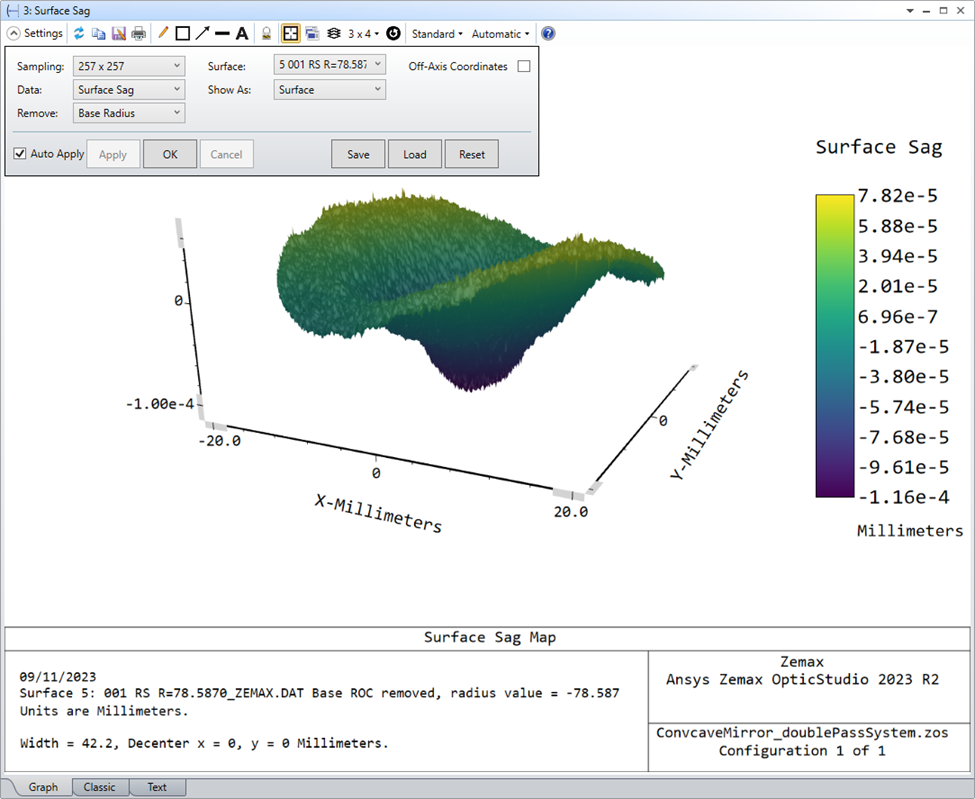The height and width of the screenshot is (799, 975).
Task: Select the rectangle annotation tool
Action: click(x=182, y=34)
